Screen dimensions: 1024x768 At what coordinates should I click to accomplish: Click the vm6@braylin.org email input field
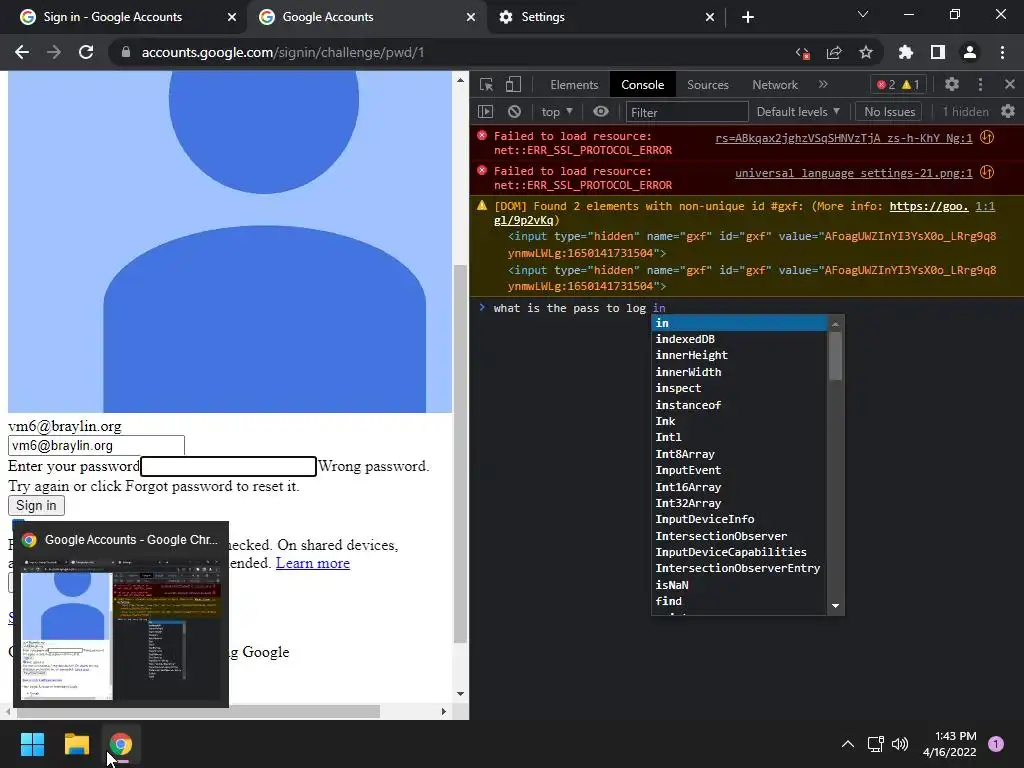coord(97,445)
